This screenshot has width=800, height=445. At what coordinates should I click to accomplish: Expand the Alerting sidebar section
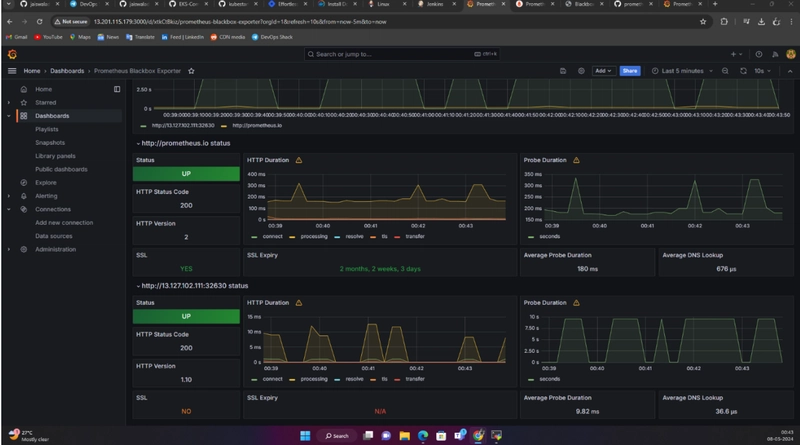point(9,196)
